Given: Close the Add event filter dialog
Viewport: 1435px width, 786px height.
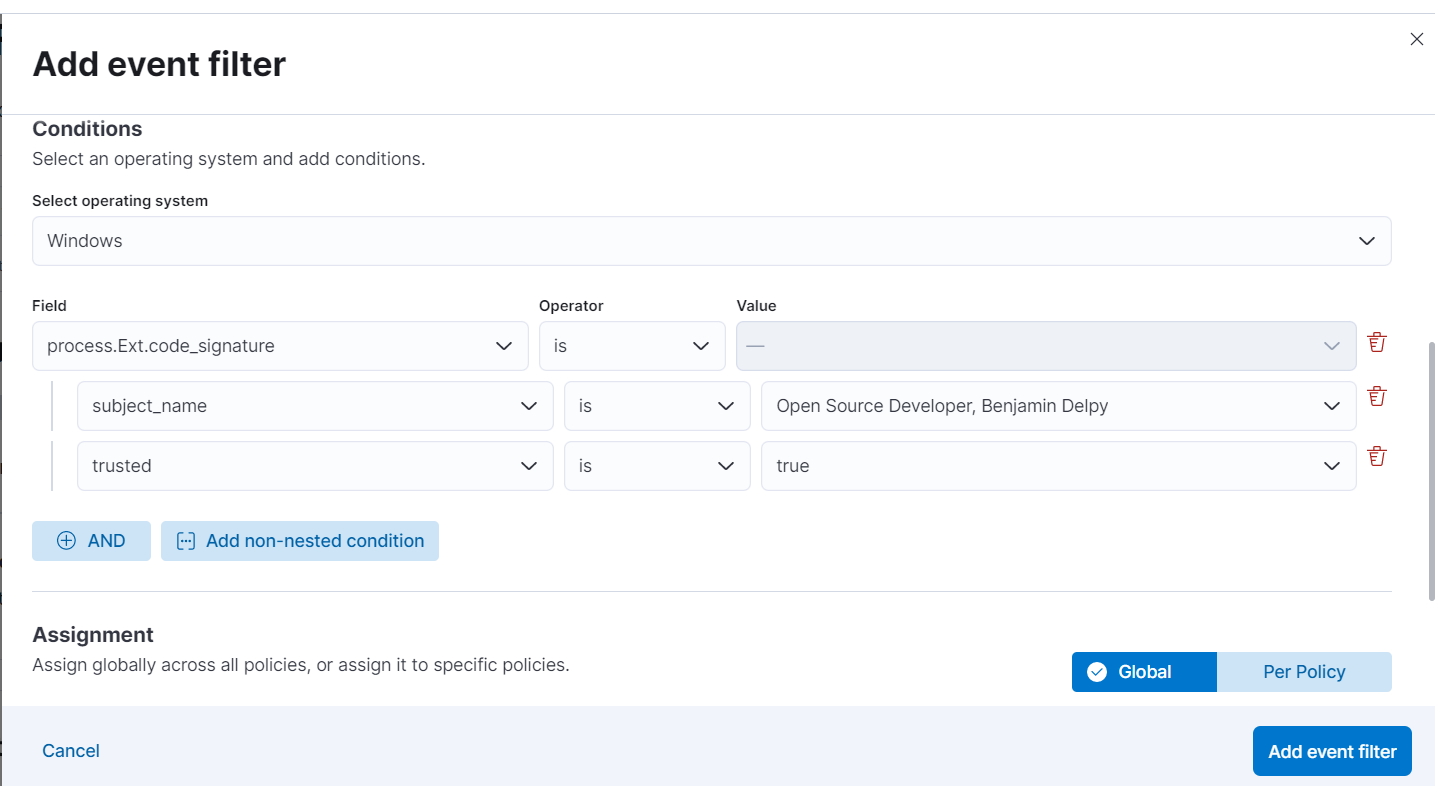Looking at the screenshot, I should pos(1416,39).
